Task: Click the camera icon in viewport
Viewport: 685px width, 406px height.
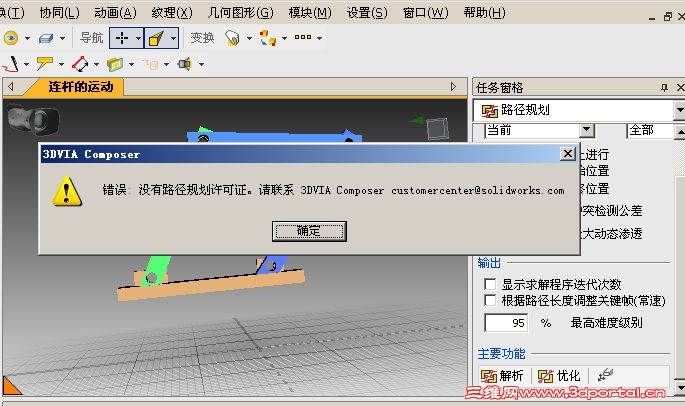Action: click(34, 118)
